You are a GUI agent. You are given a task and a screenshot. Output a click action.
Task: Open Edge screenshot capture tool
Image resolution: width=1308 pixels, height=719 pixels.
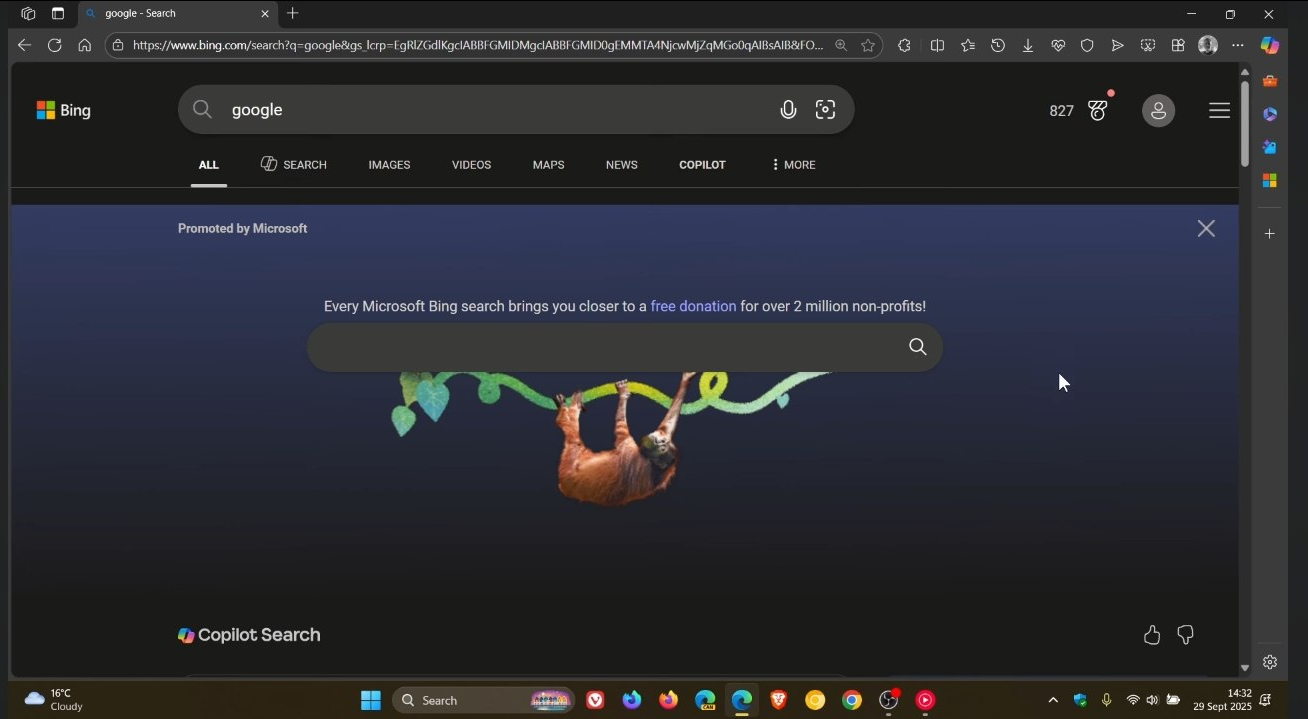pos(1148,45)
